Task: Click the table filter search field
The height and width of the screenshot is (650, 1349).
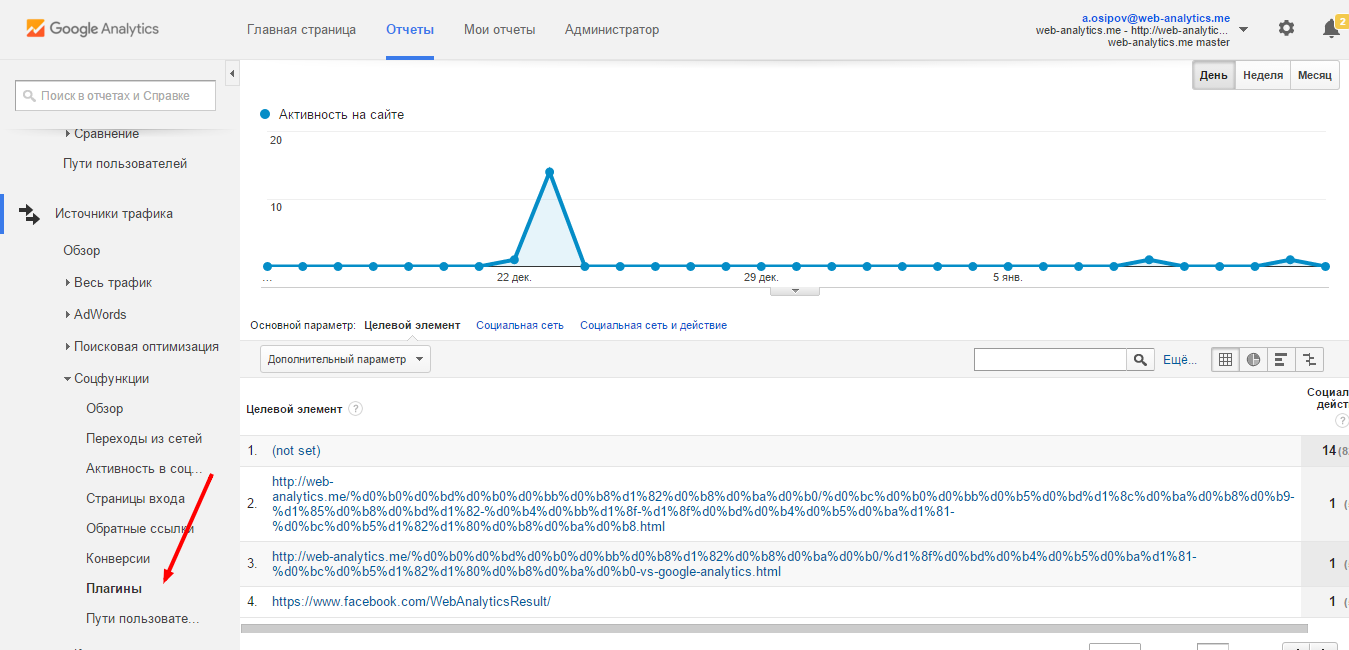Action: pos(1051,360)
